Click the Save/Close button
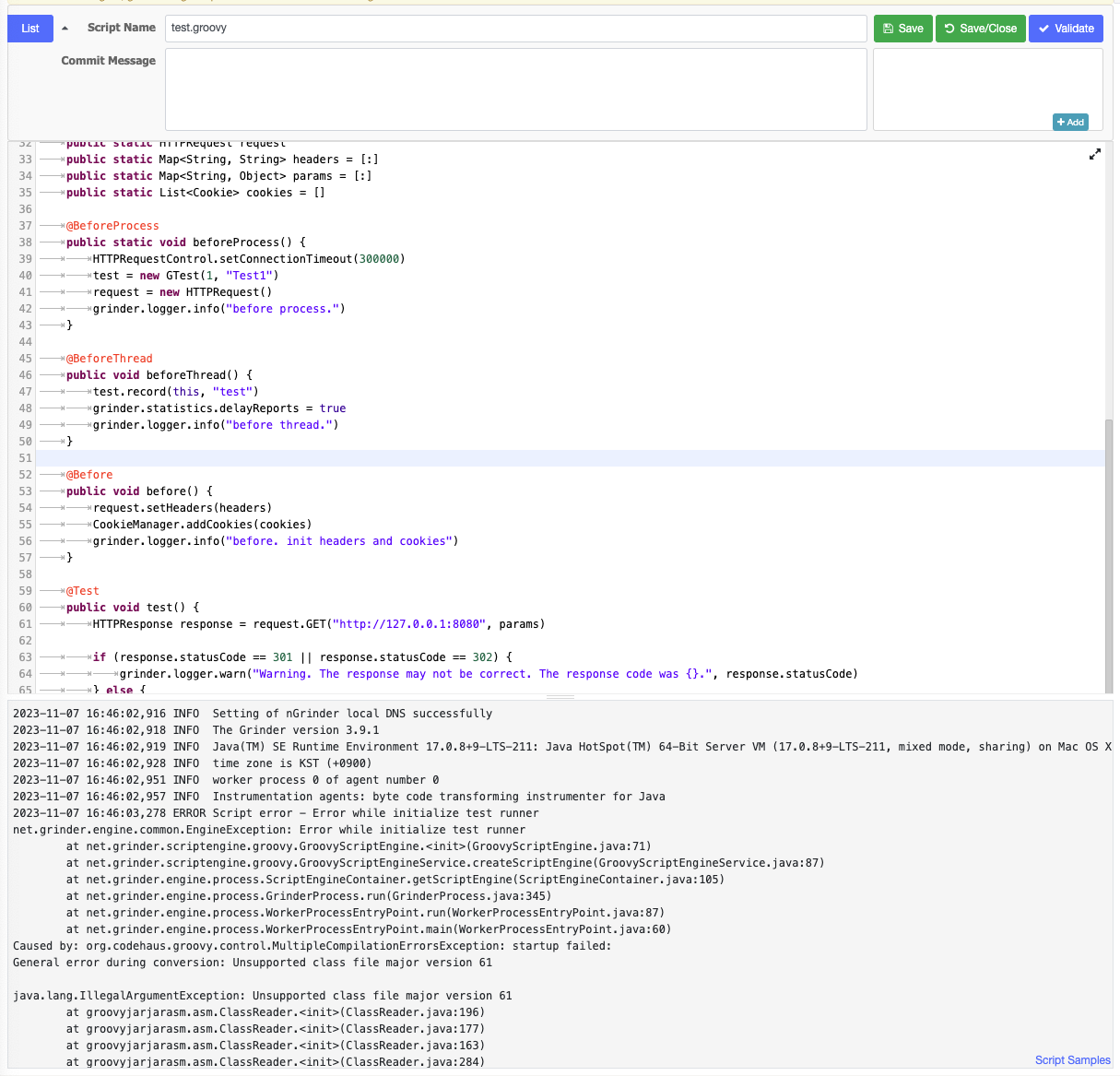The width and height of the screenshot is (1120, 1076). [980, 29]
